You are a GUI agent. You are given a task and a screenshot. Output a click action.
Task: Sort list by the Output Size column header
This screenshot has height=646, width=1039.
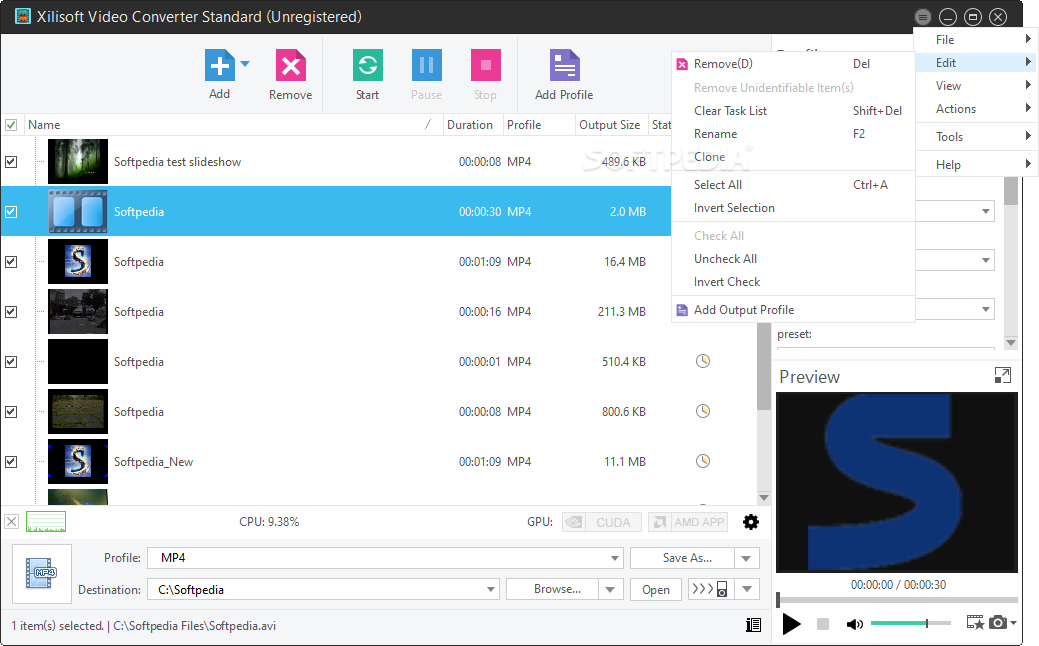tap(610, 125)
